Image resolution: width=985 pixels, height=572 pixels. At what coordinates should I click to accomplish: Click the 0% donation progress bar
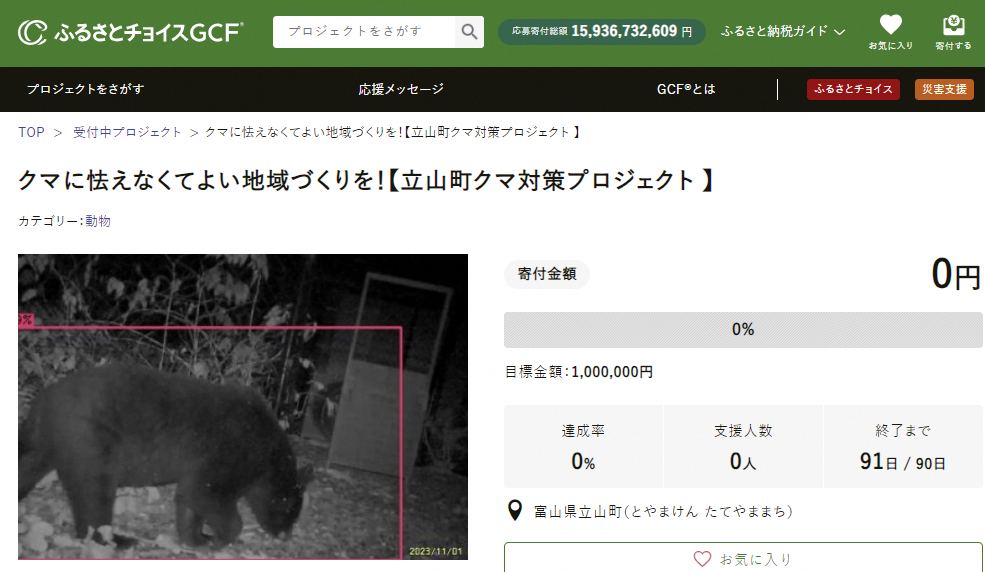[743, 330]
